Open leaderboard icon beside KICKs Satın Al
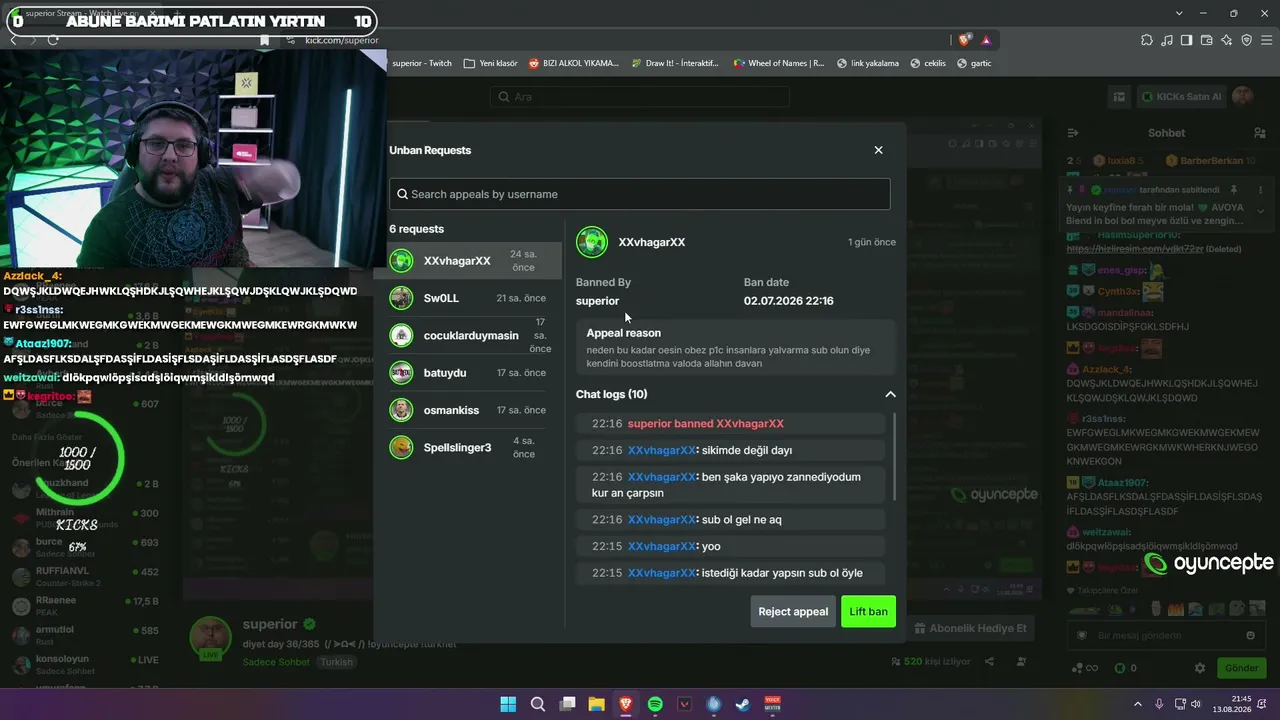 (x=1119, y=97)
